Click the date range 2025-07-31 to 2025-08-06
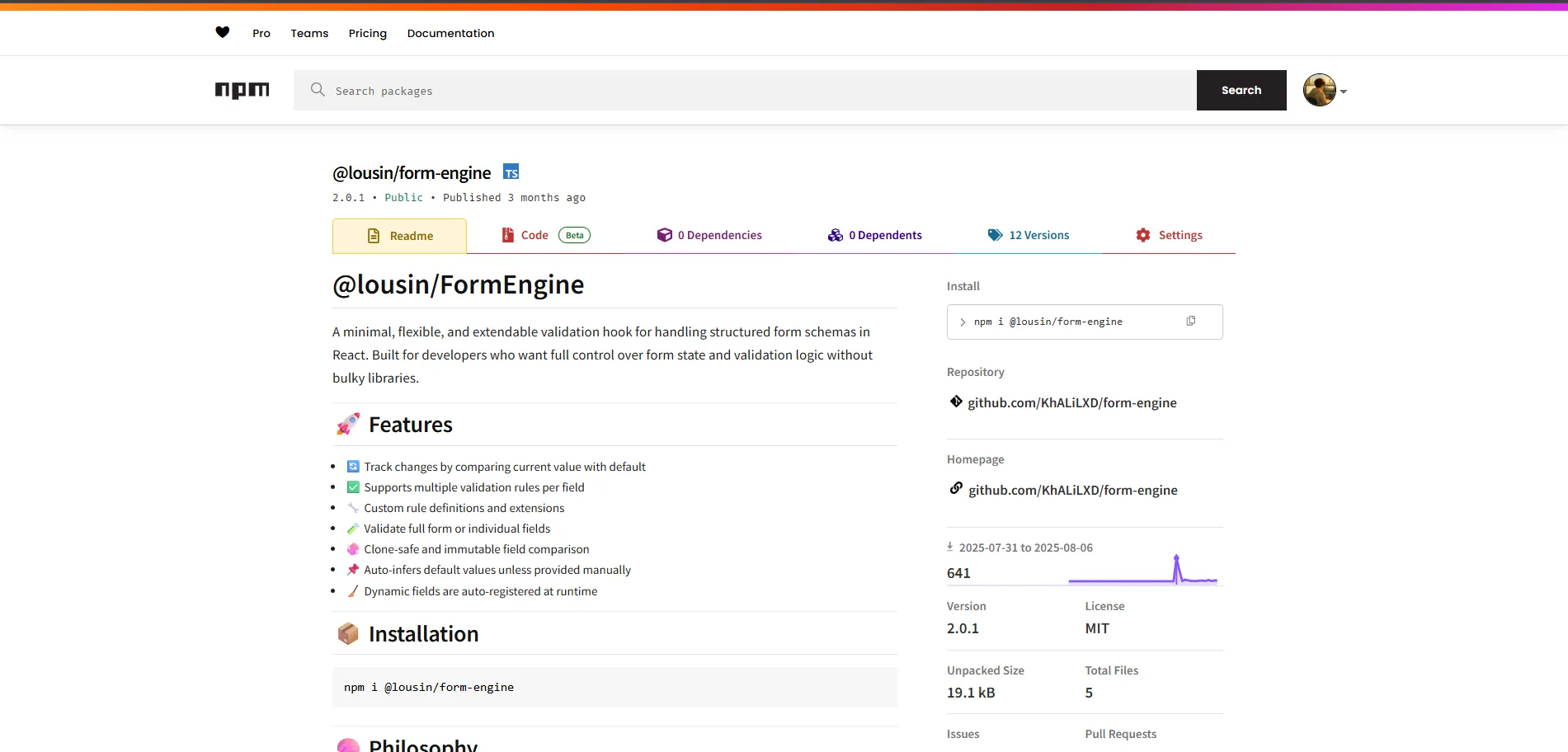Viewport: 1568px width, 752px height. click(x=1026, y=548)
